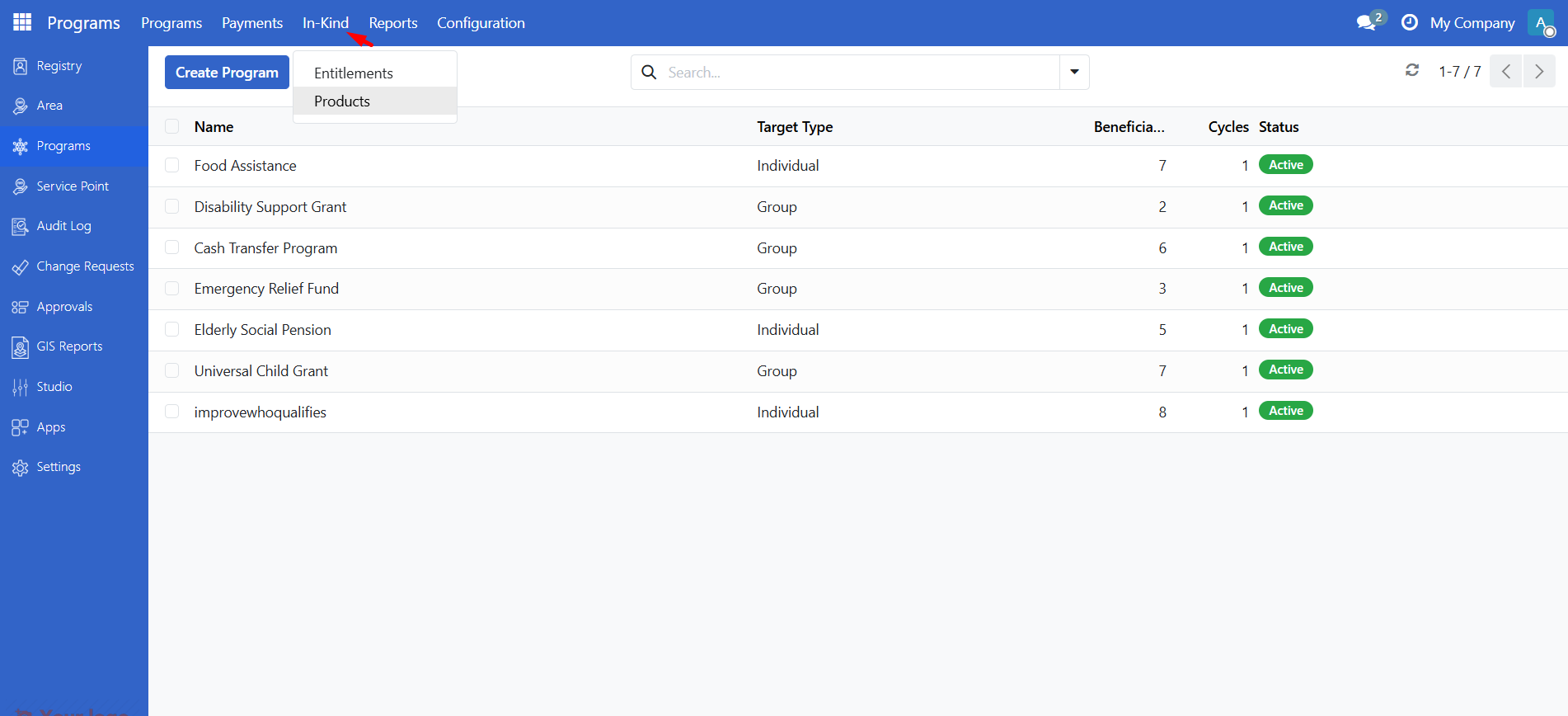Click the Create Program button

[227, 73]
